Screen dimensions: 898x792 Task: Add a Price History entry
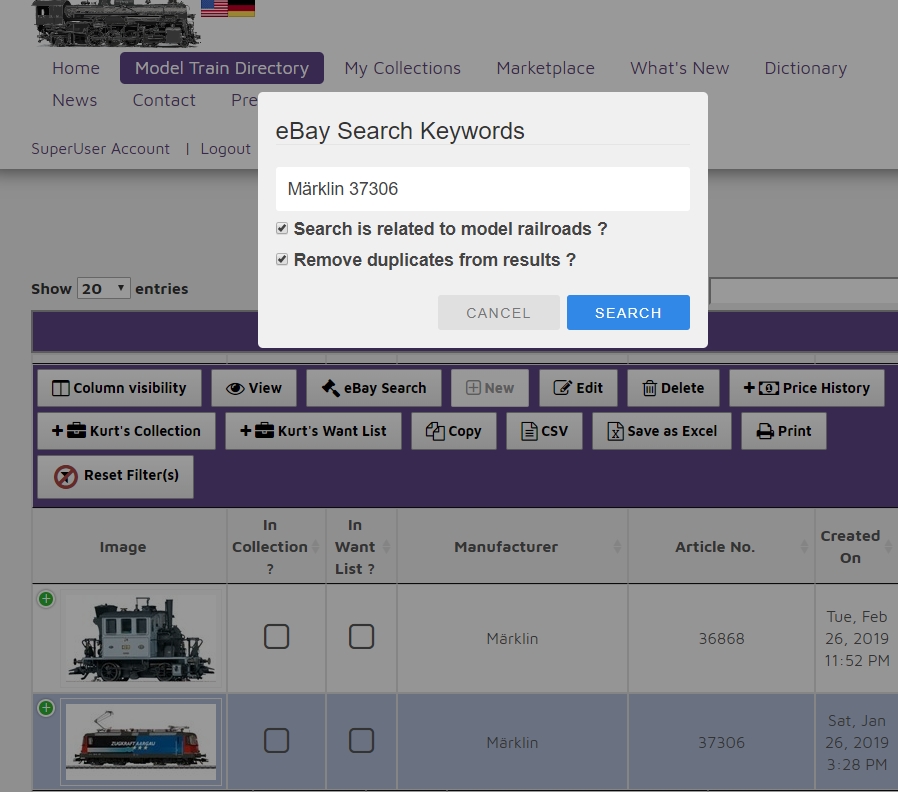pos(807,388)
